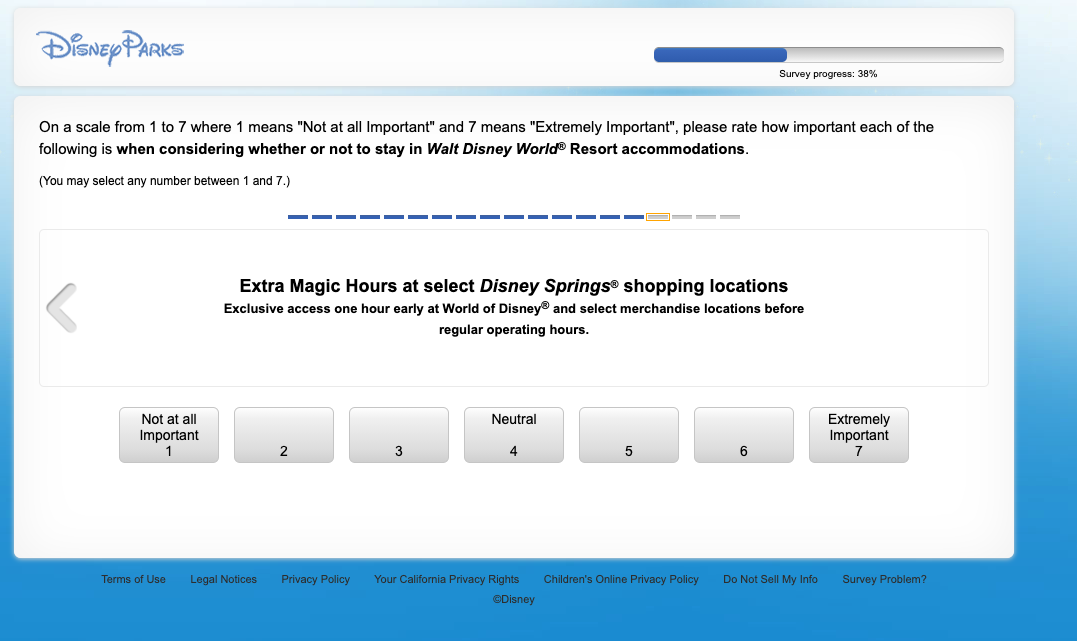The height and width of the screenshot is (641, 1077).
Task: Click the highlighted yellow progress segment
Action: pos(658,216)
